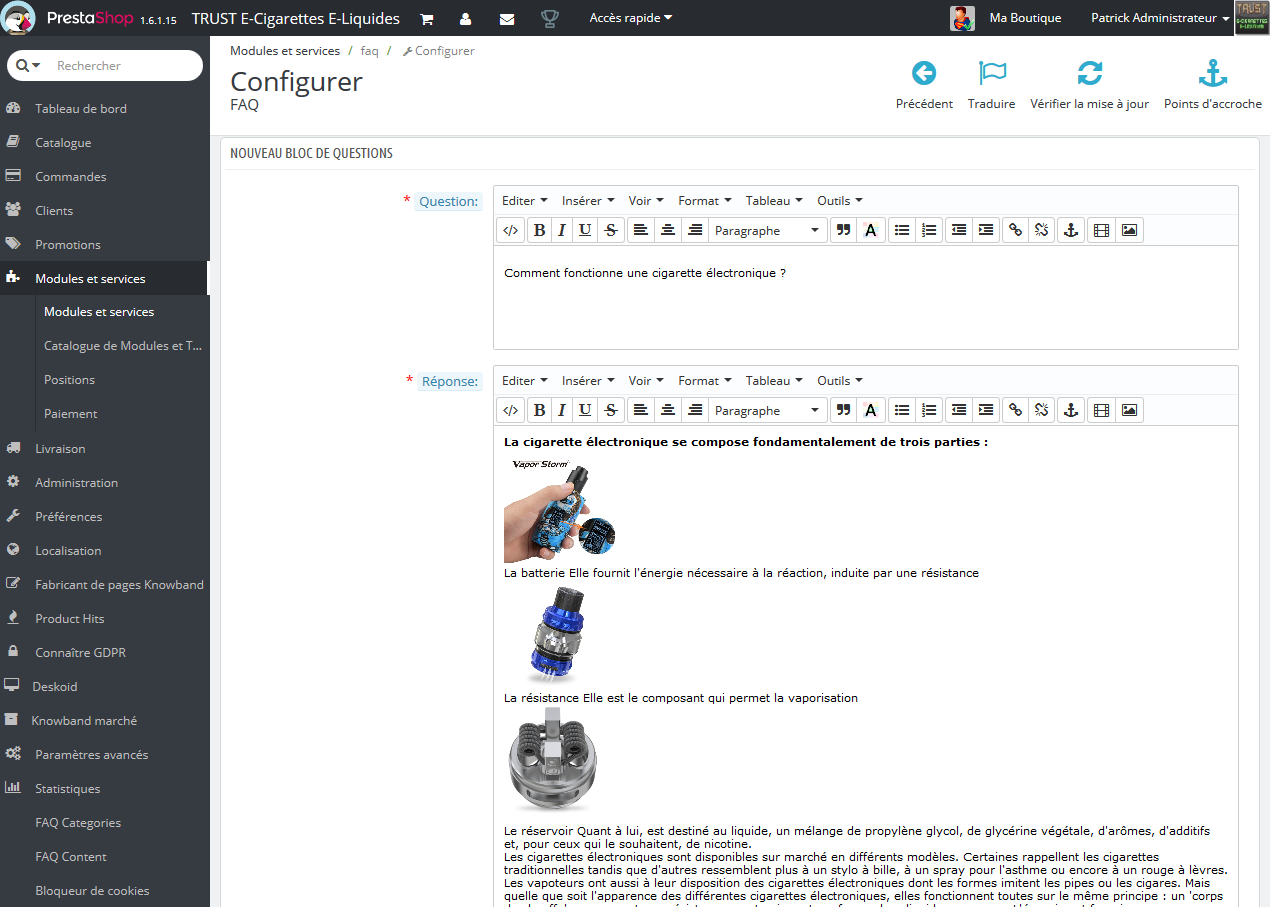
Task: Click source code icon in Question editor
Action: coord(511,230)
